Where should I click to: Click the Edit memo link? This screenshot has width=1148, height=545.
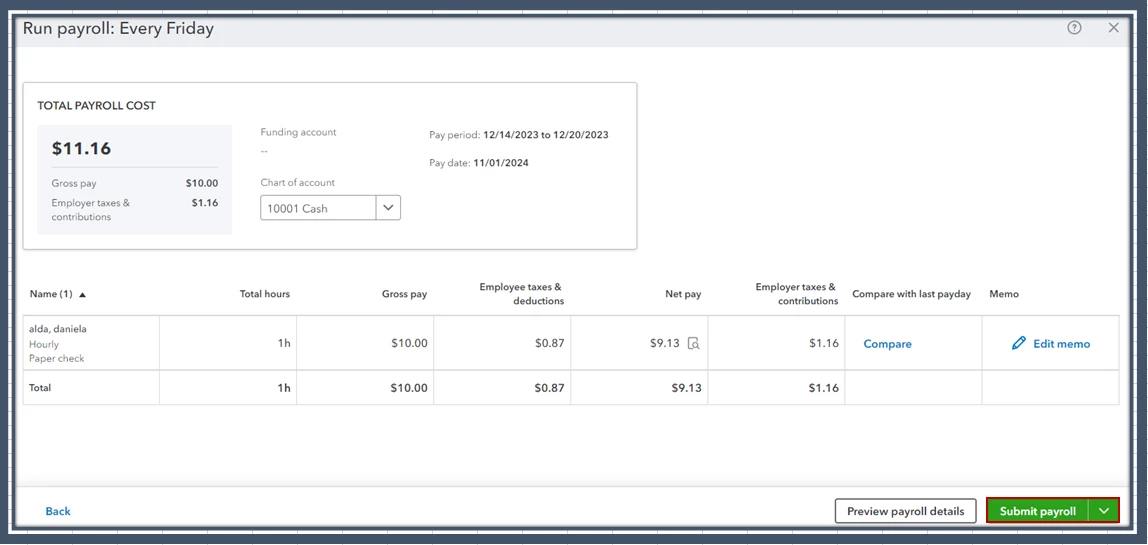1062,344
